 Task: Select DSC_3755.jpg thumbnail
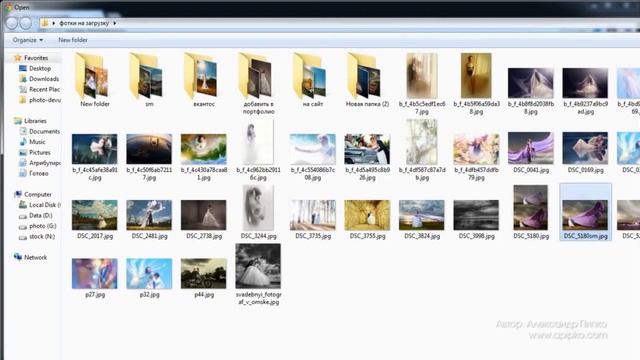(x=367, y=215)
